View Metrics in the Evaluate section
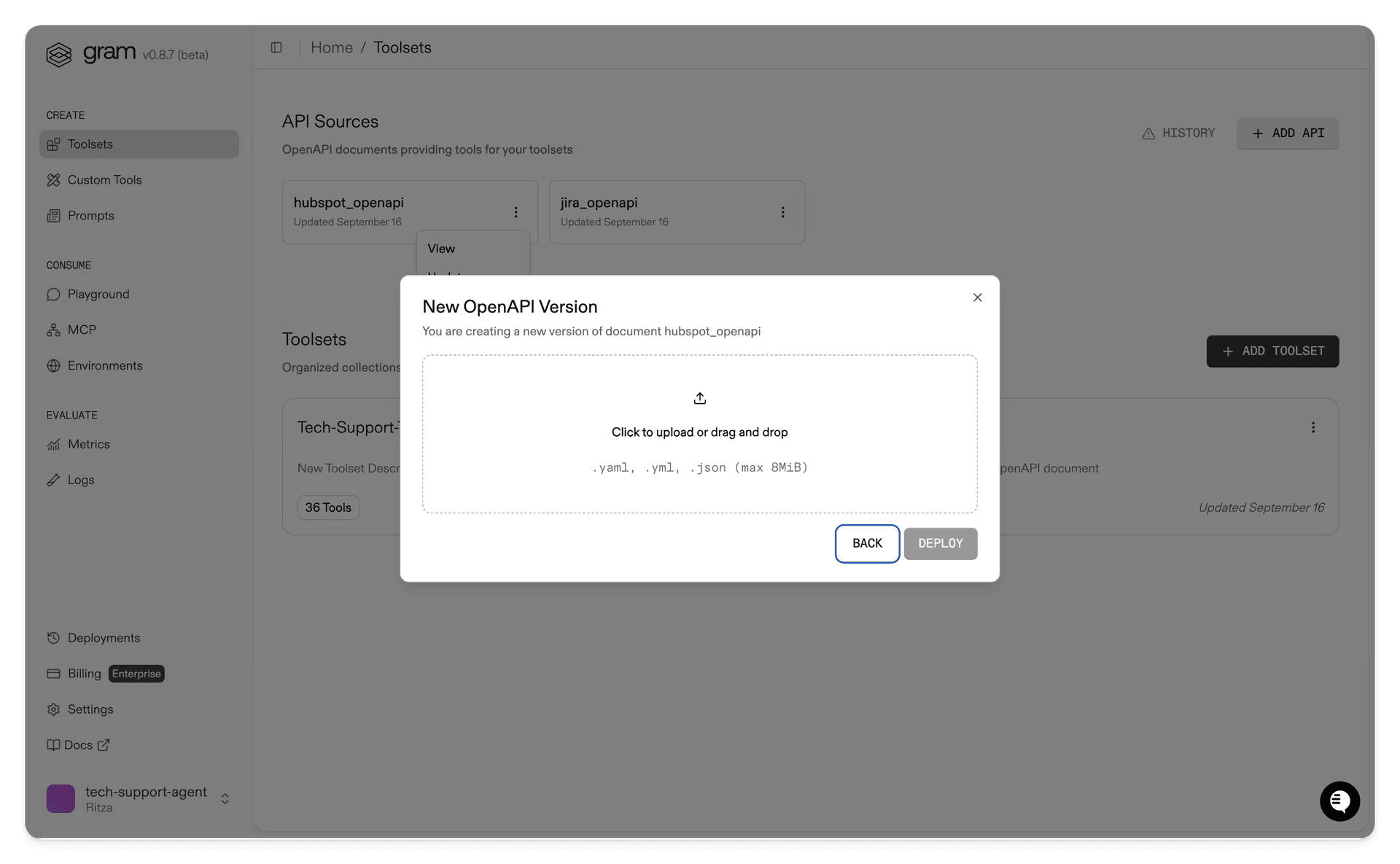 click(x=88, y=444)
